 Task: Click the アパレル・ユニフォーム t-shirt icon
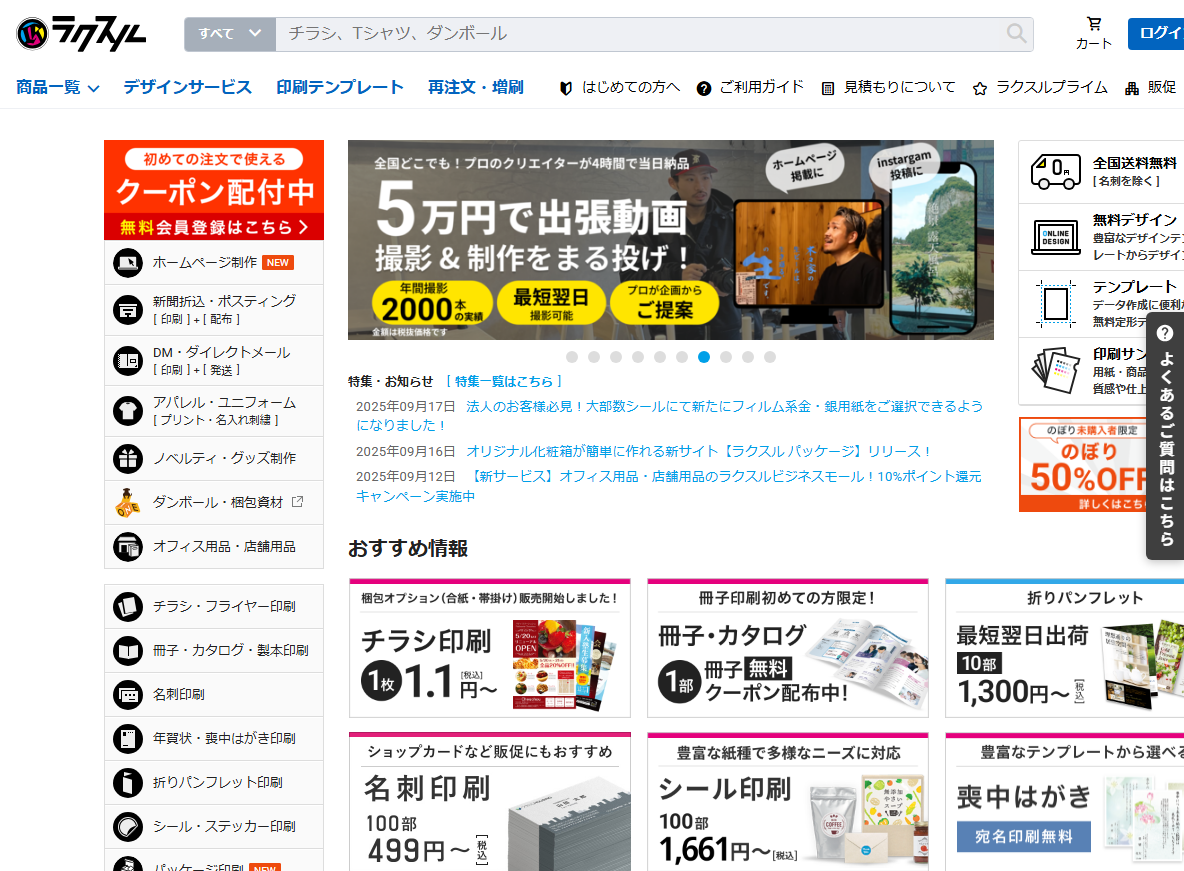tap(128, 410)
